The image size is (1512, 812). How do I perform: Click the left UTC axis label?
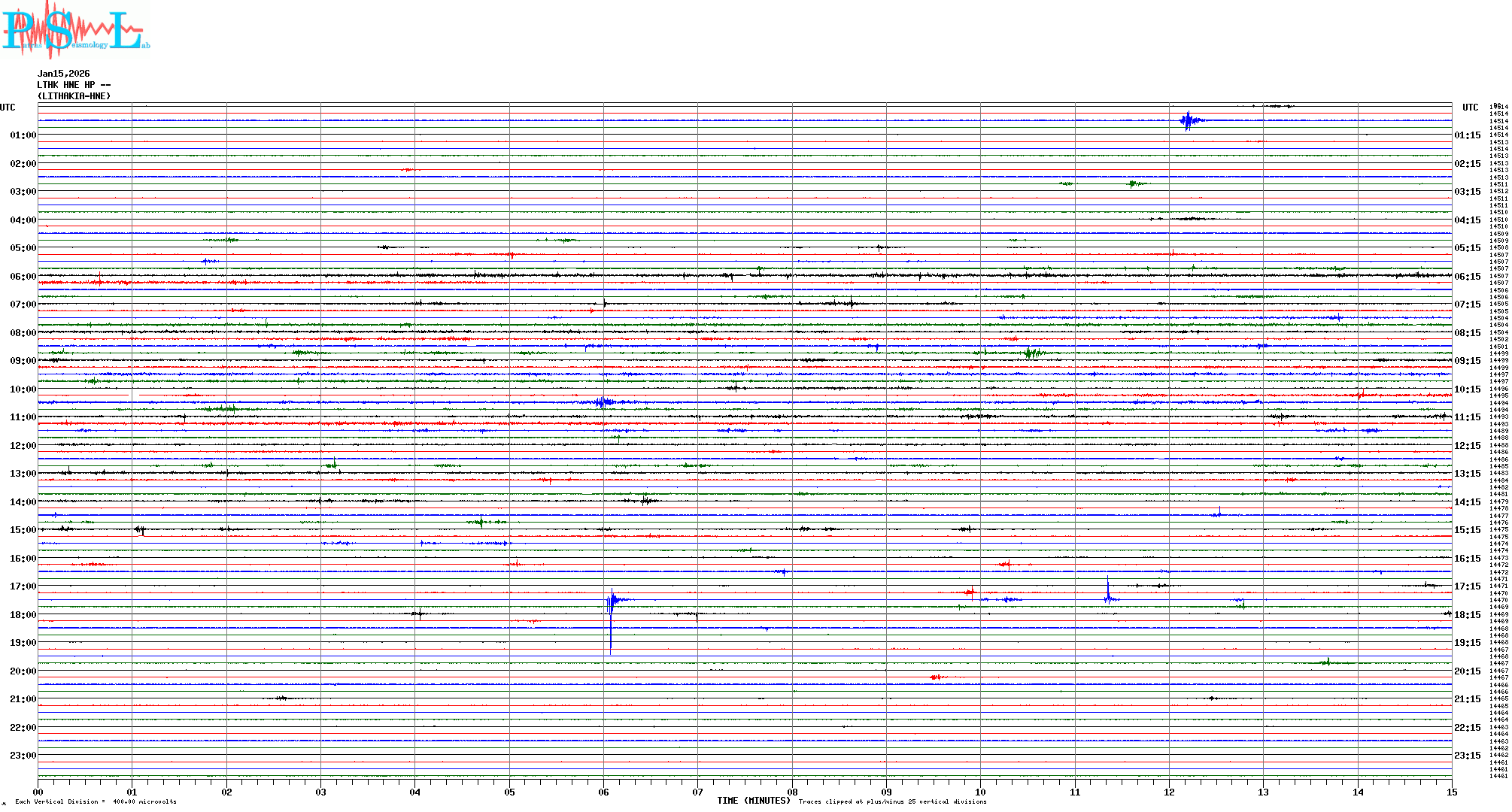click(x=8, y=108)
